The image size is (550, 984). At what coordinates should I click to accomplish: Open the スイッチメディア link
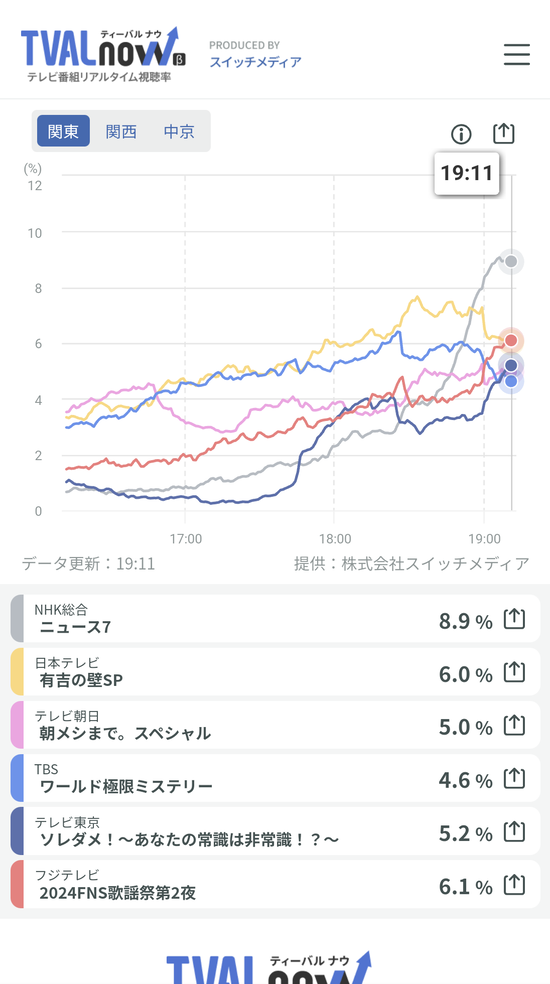pyautogui.click(x=255, y=62)
